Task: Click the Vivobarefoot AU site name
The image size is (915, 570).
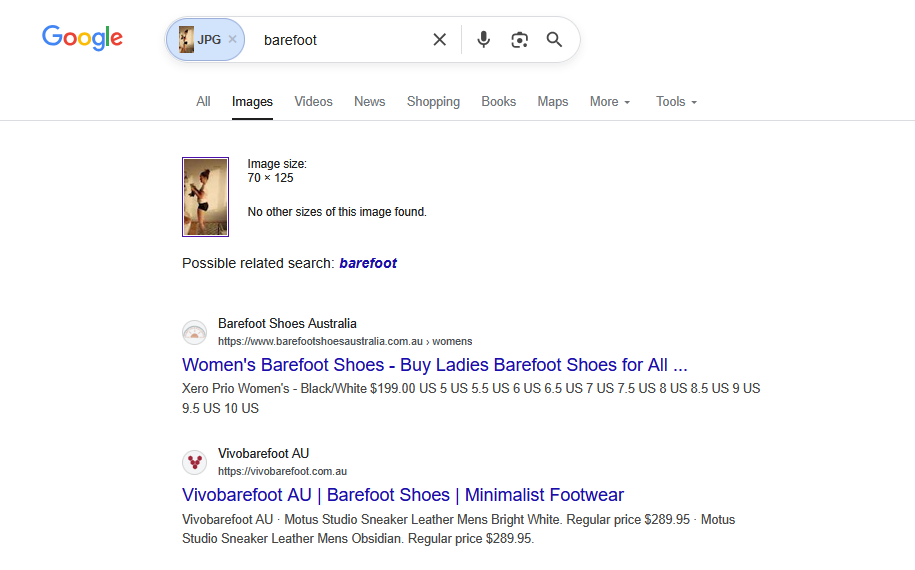Action: 264,453
